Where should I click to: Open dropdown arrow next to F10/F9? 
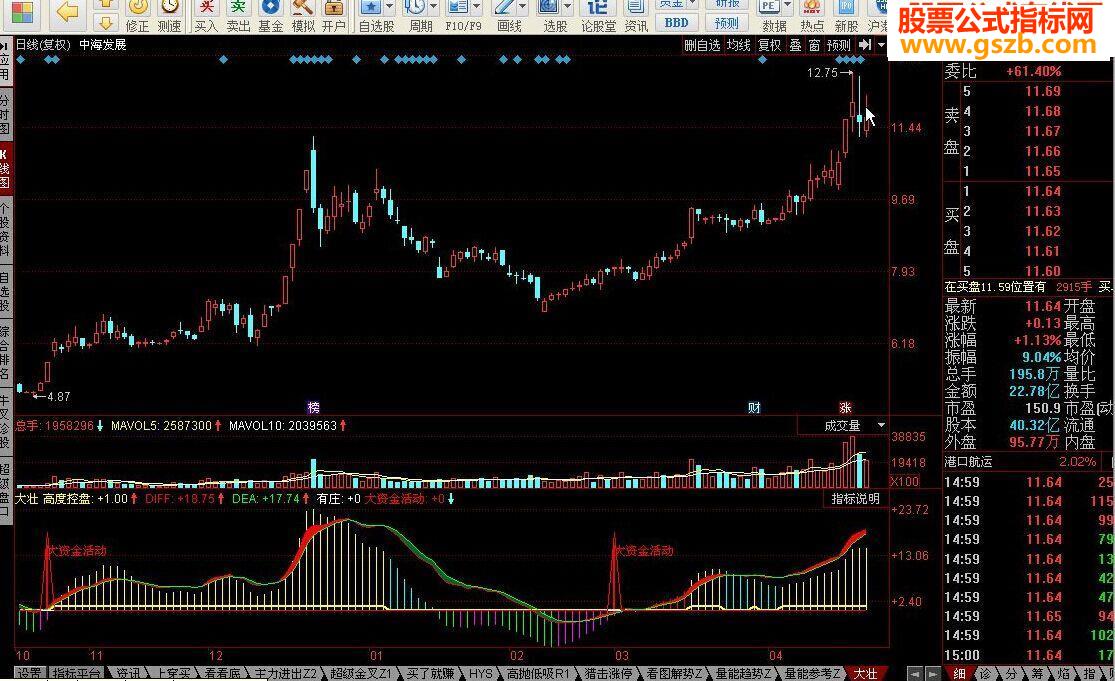coord(477,7)
